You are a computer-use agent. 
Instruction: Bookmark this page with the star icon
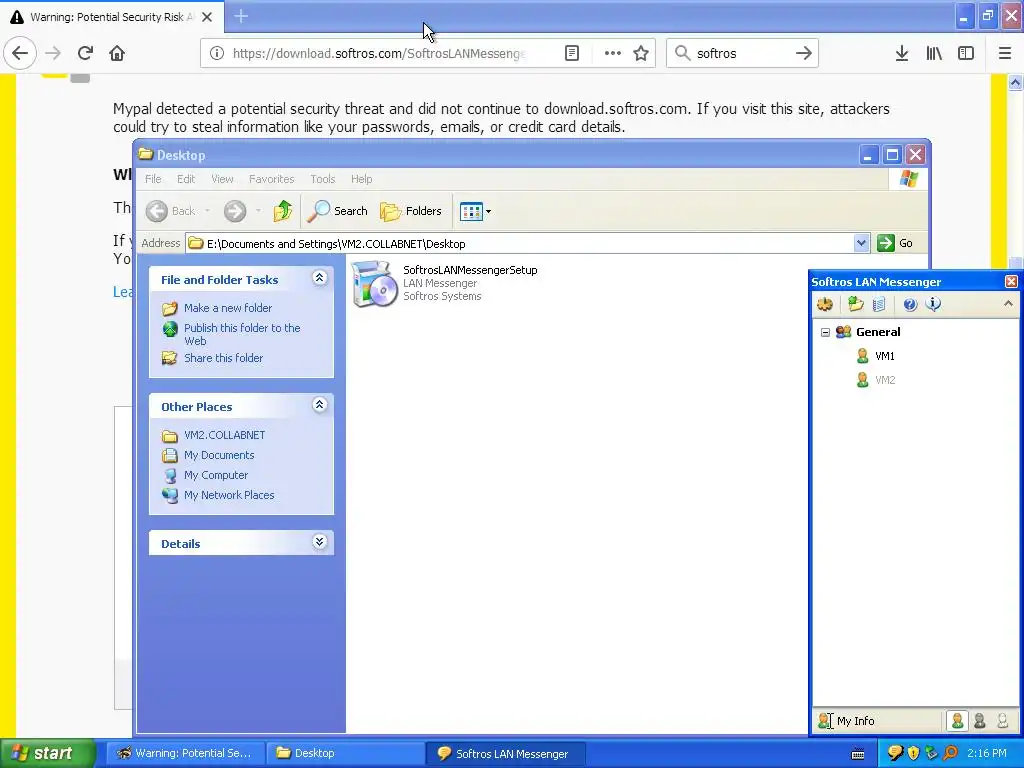click(641, 54)
